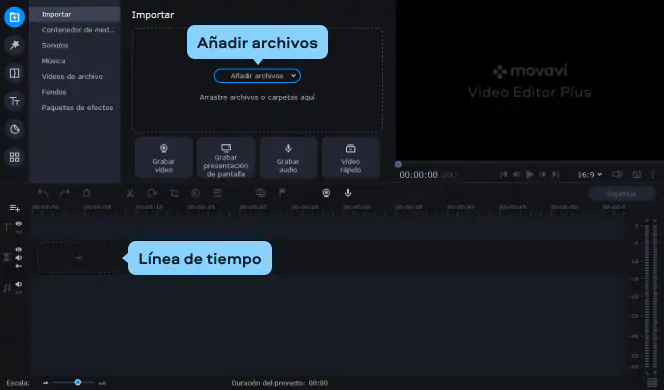
Task: Open the Transitions tab in left sidebar
Action: pyautogui.click(x=14, y=73)
